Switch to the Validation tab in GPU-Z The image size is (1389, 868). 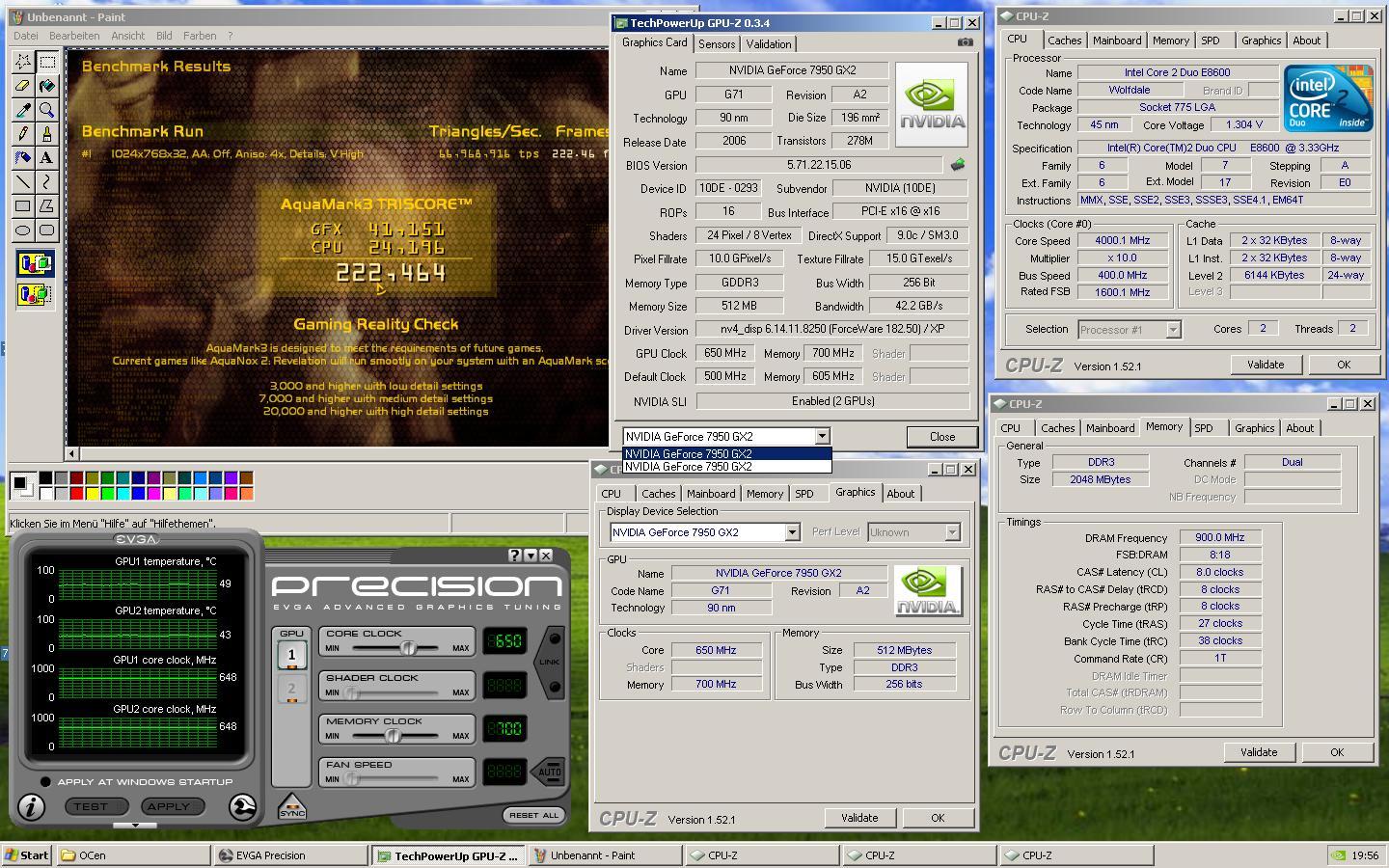click(769, 44)
